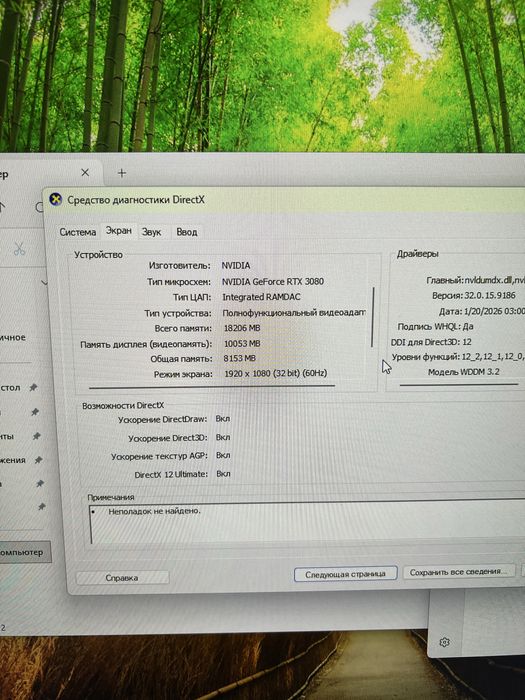This screenshot has width=525, height=700.
Task: Click the Примечания text box
Action: [307, 523]
